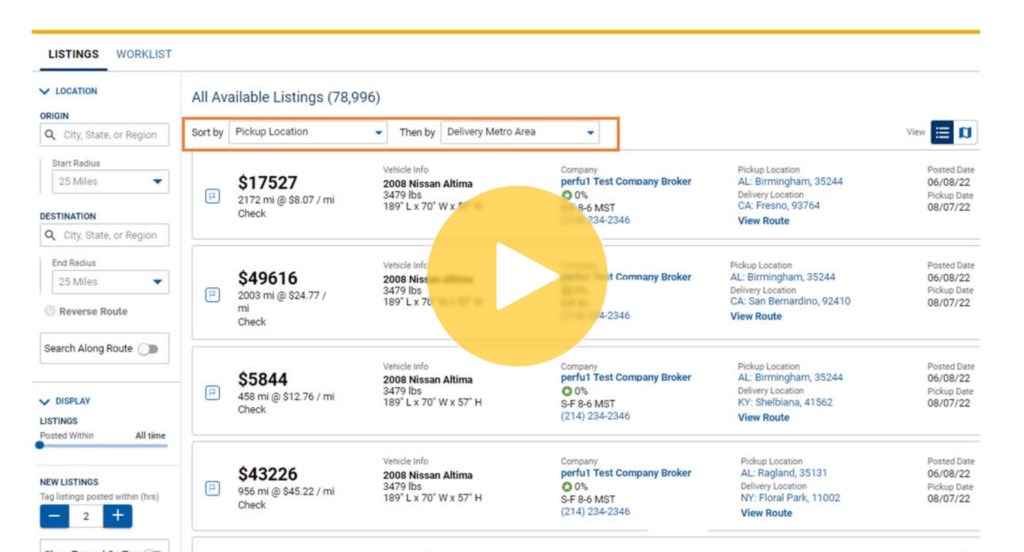Open the Then by Delivery Metro Area dropdown
Image resolution: width=1024 pixels, height=552 pixels.
520,132
